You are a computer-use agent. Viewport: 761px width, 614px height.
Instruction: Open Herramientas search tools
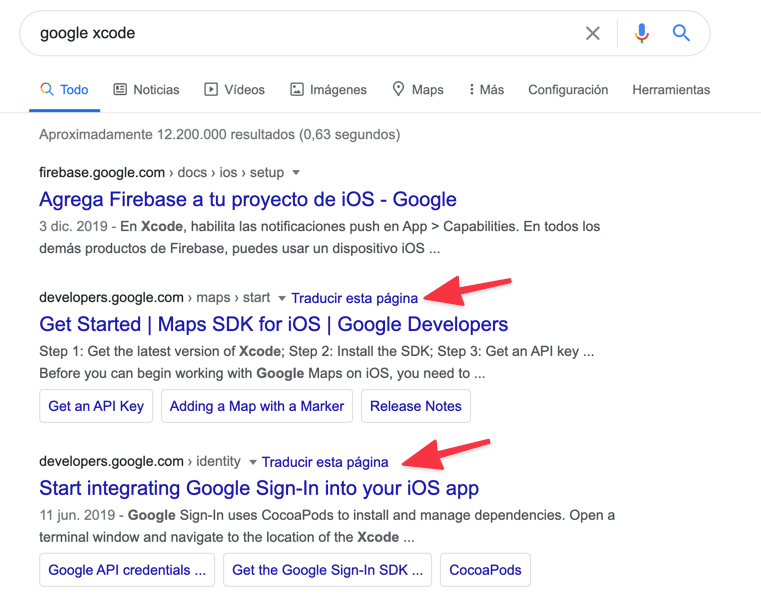[x=671, y=90]
